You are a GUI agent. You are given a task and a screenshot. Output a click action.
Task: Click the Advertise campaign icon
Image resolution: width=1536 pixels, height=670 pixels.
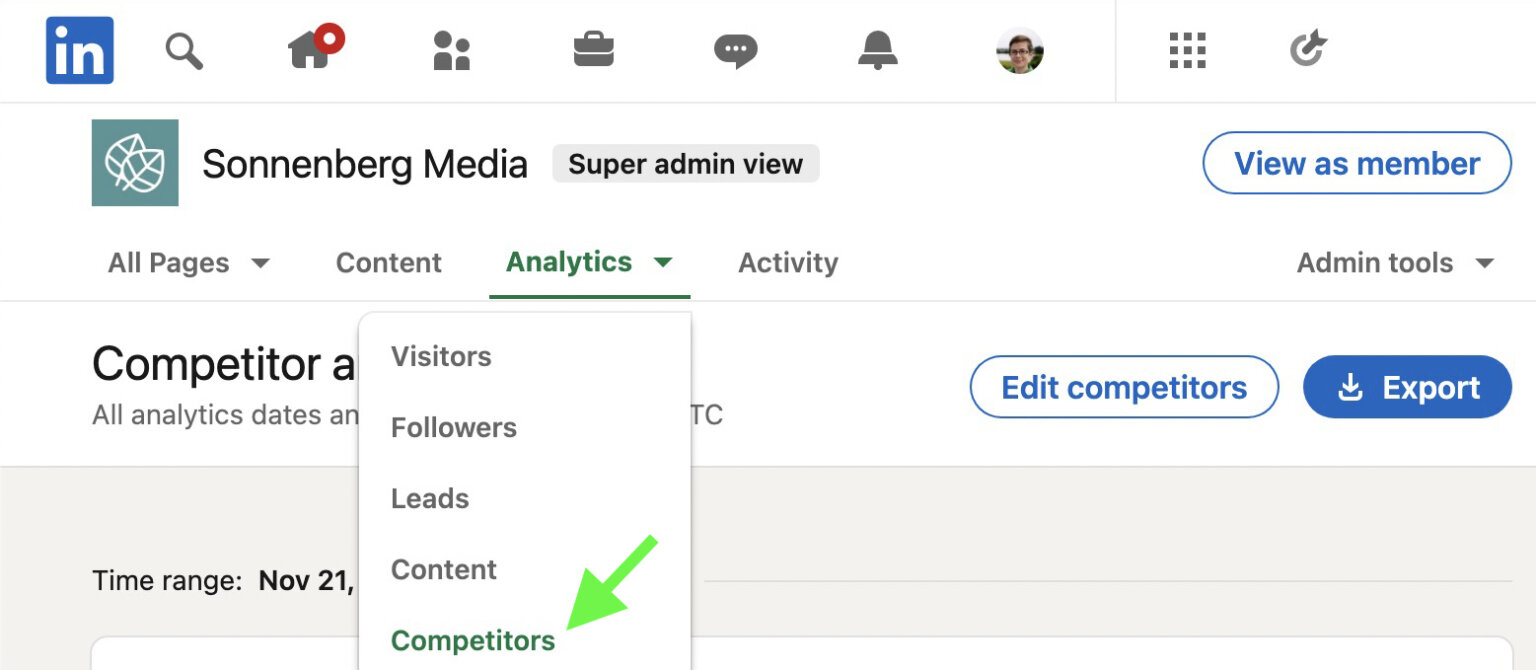1308,50
